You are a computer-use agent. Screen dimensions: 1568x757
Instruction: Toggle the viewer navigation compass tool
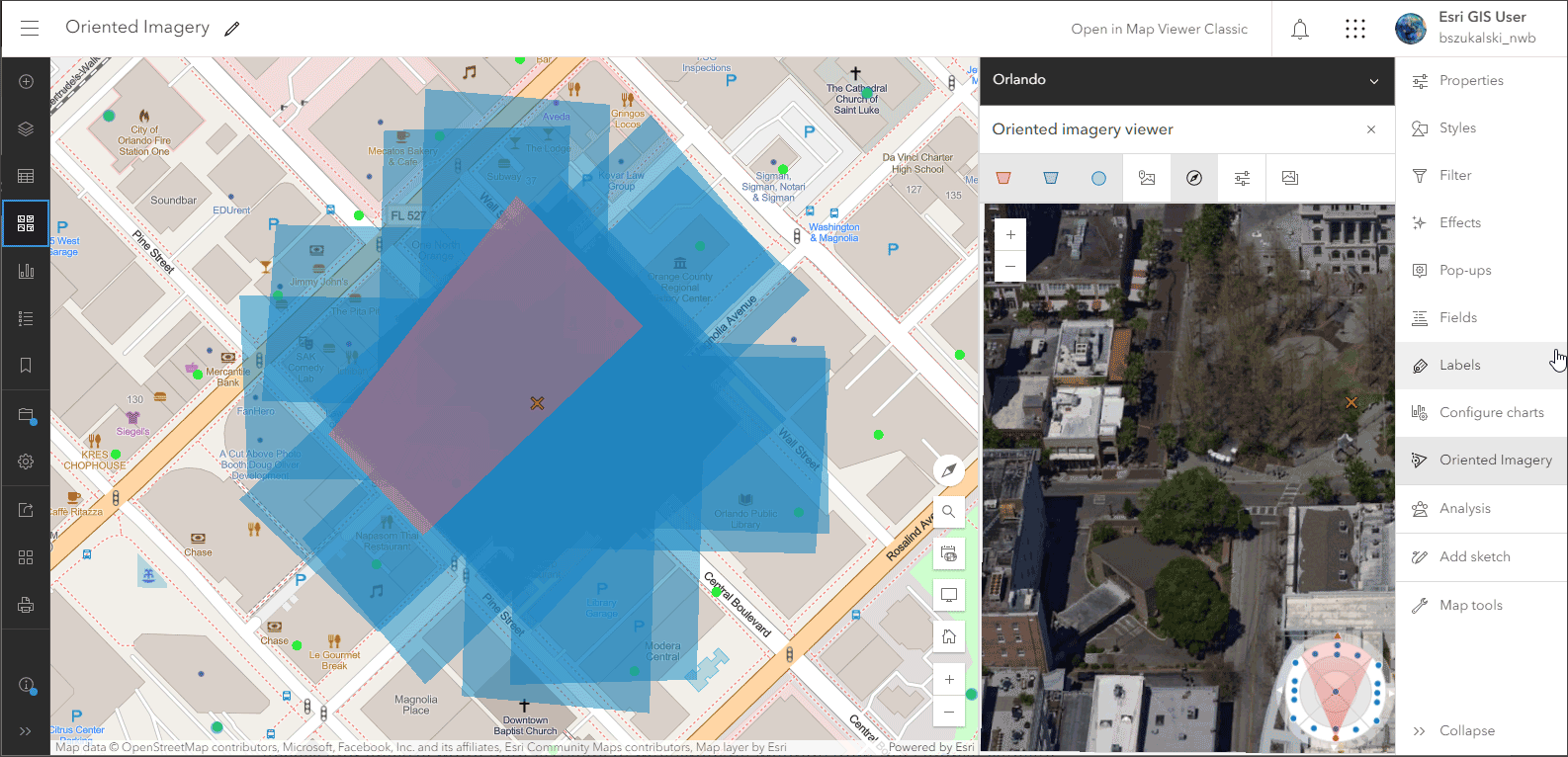[1194, 178]
